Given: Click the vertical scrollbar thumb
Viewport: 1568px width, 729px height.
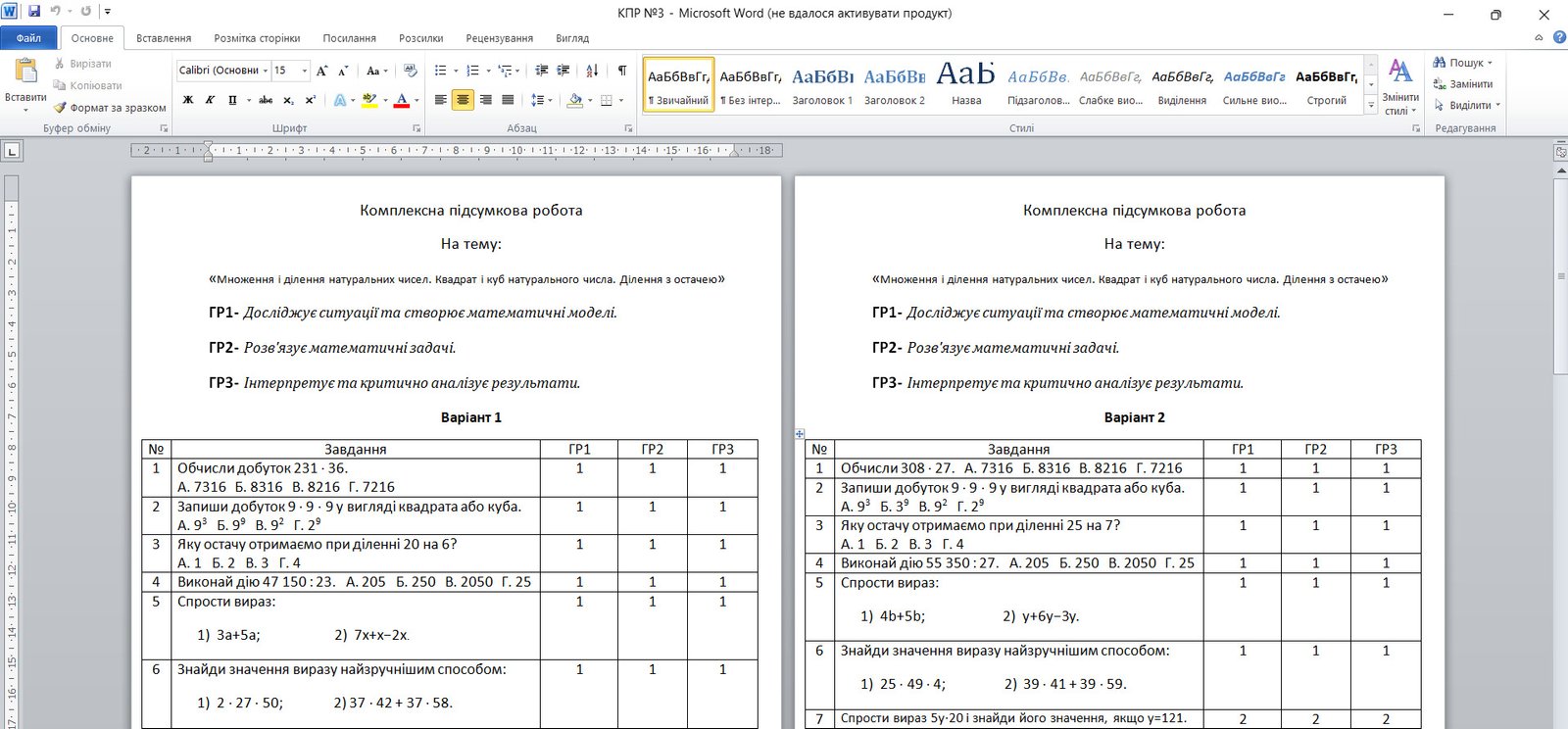Looking at the screenshot, I should [x=1560, y=274].
